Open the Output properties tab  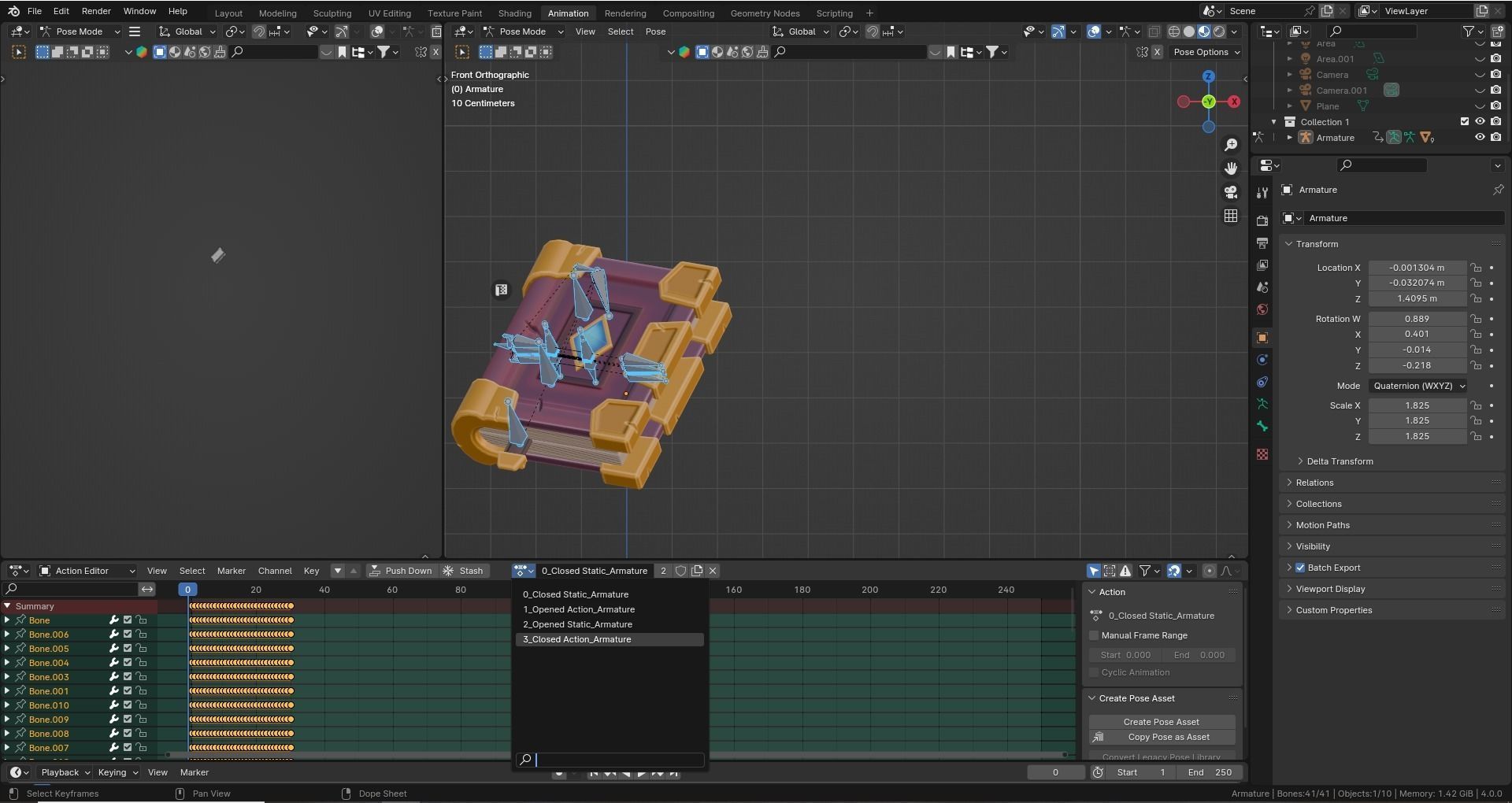(x=1262, y=242)
